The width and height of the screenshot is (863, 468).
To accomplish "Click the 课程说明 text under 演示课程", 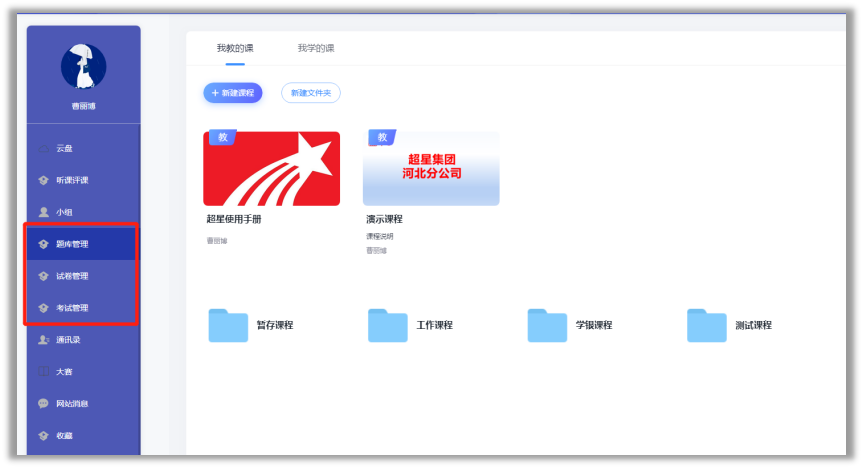I will point(380,236).
